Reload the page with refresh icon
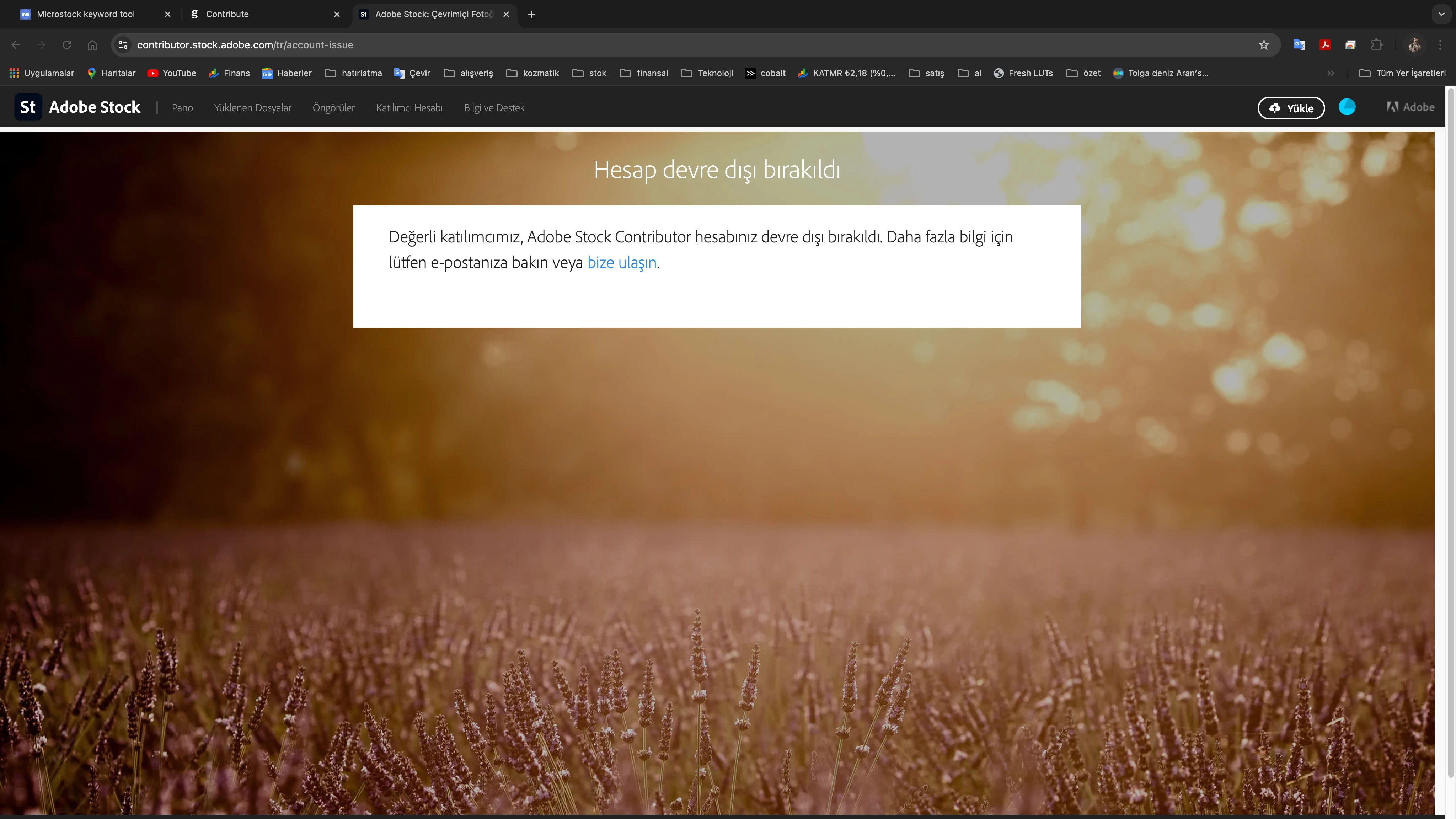 (x=67, y=45)
